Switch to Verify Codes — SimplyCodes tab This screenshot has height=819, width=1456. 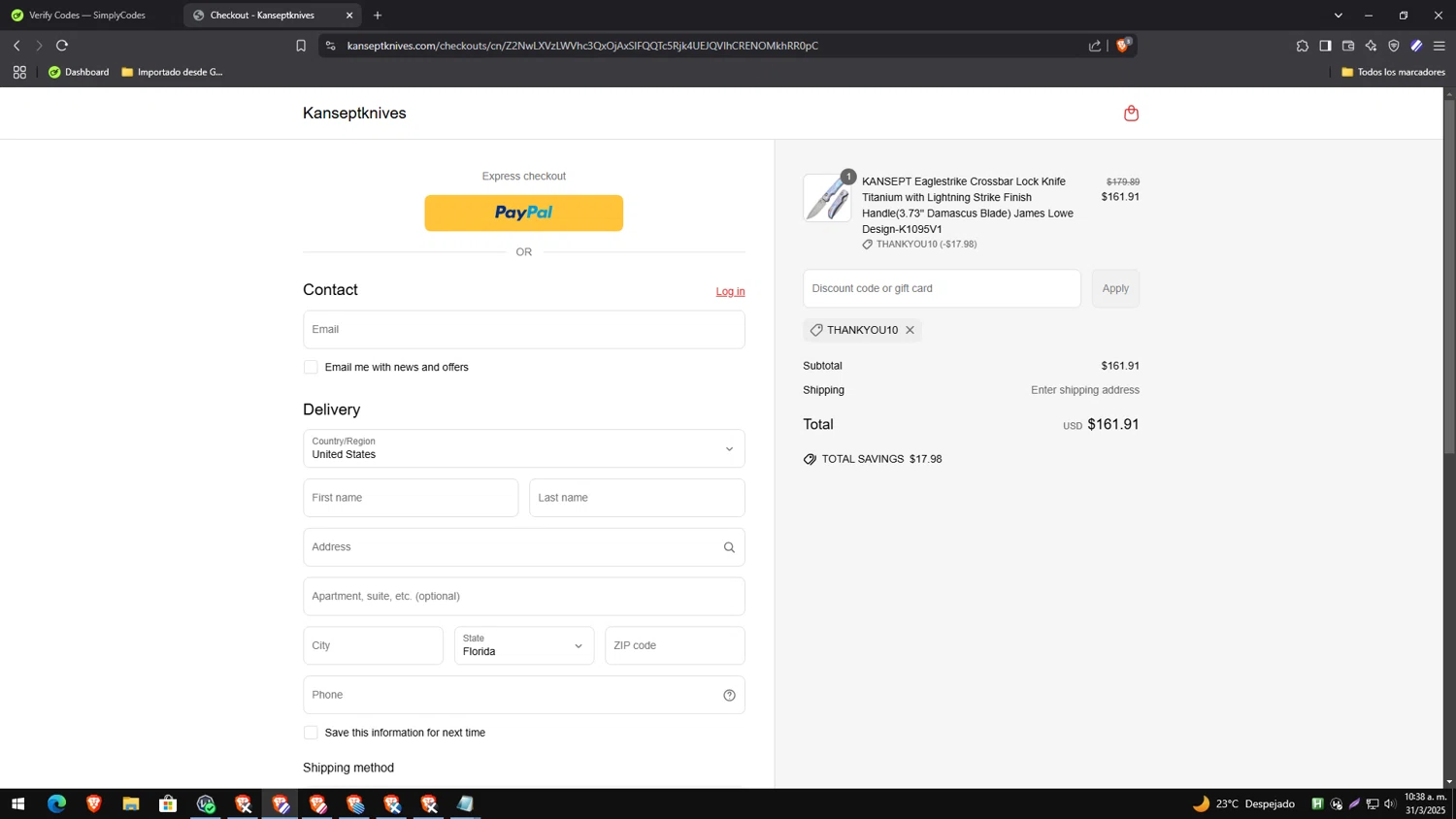(x=87, y=16)
